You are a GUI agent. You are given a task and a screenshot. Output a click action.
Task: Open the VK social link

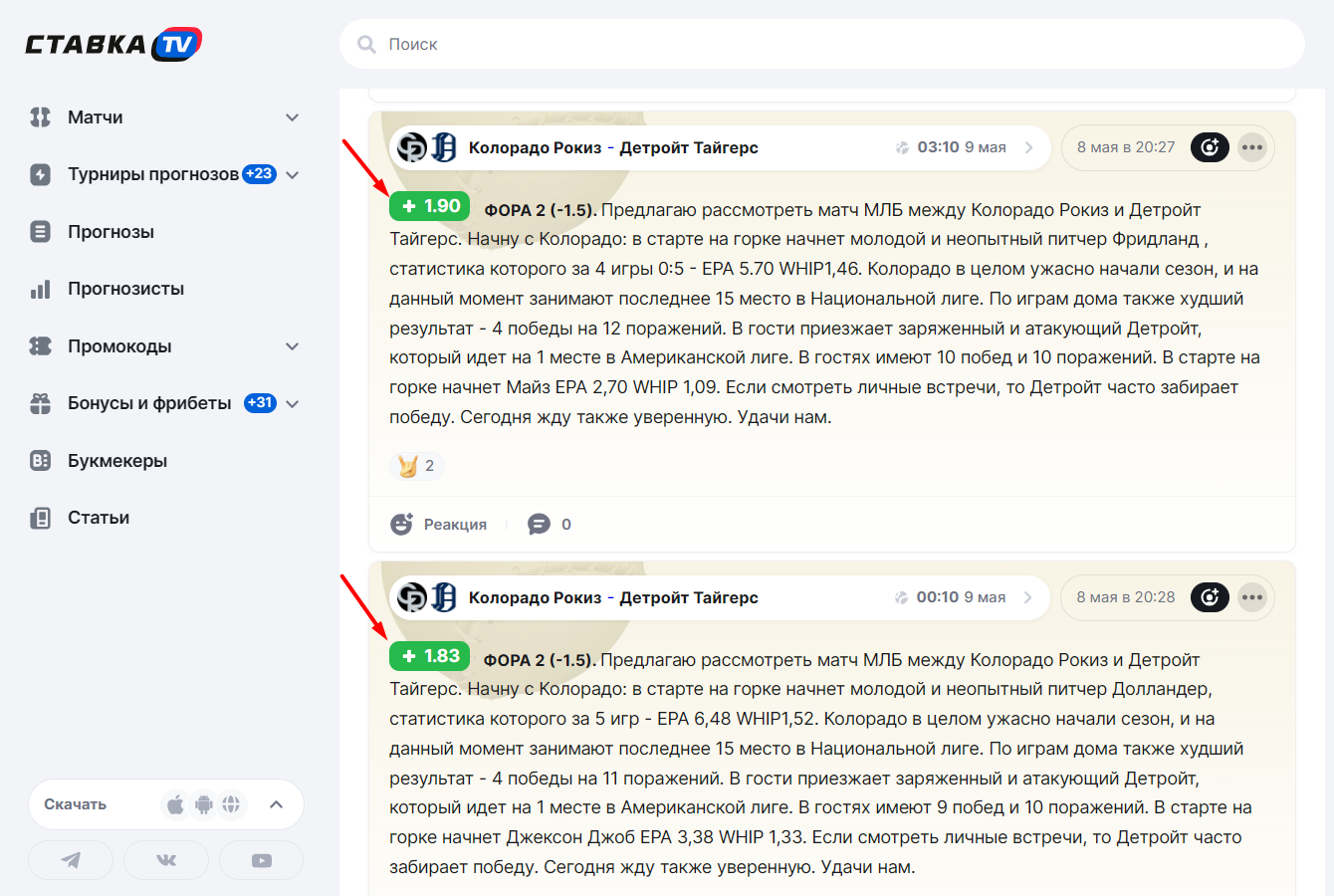tap(166, 860)
